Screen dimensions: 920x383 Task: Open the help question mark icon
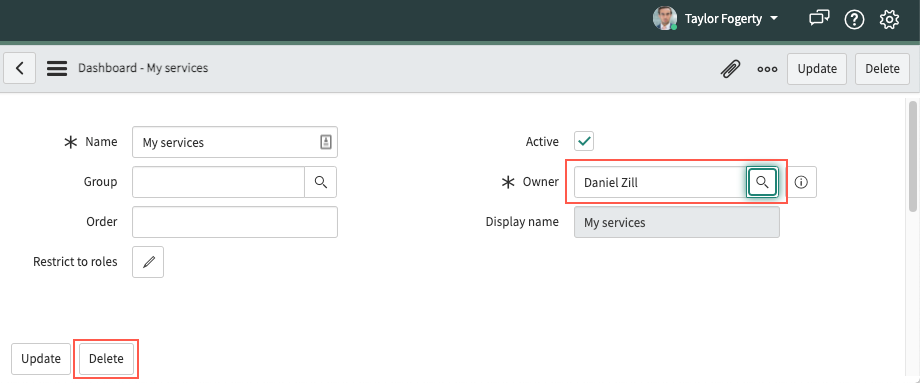coord(854,19)
